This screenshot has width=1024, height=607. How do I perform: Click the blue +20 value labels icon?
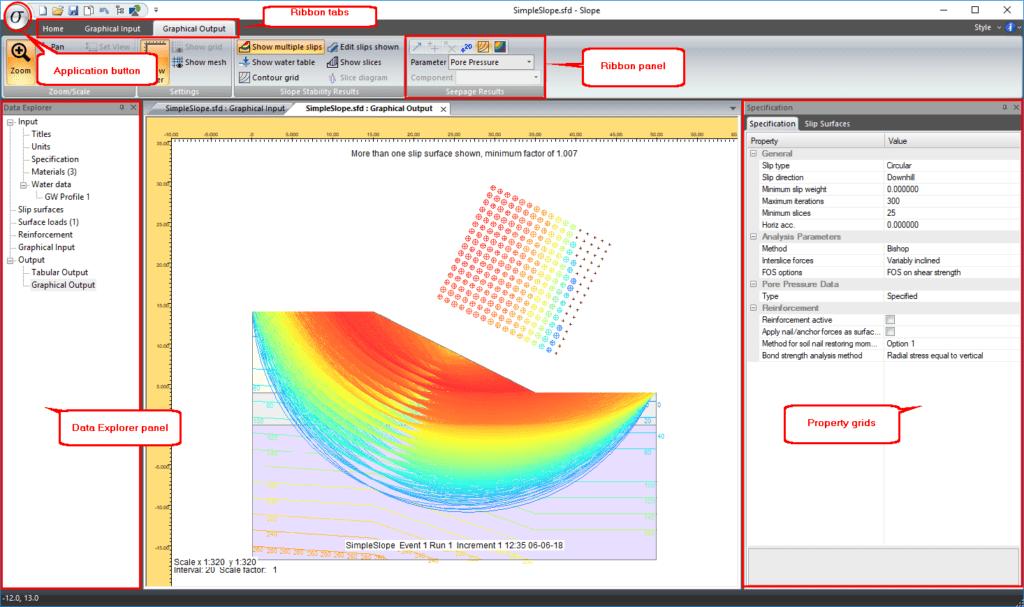(466, 46)
